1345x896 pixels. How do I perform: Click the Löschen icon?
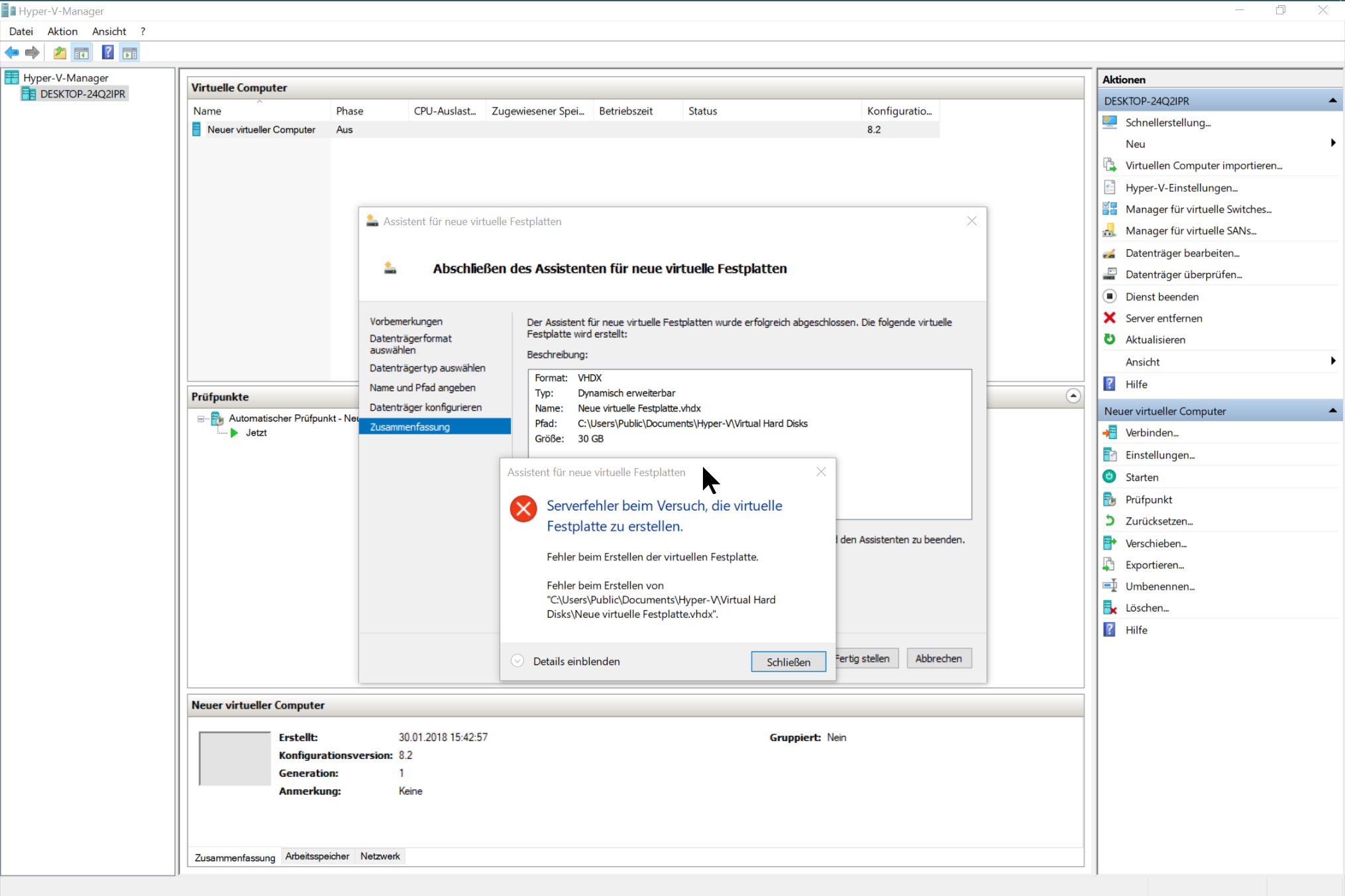pyautogui.click(x=1110, y=607)
